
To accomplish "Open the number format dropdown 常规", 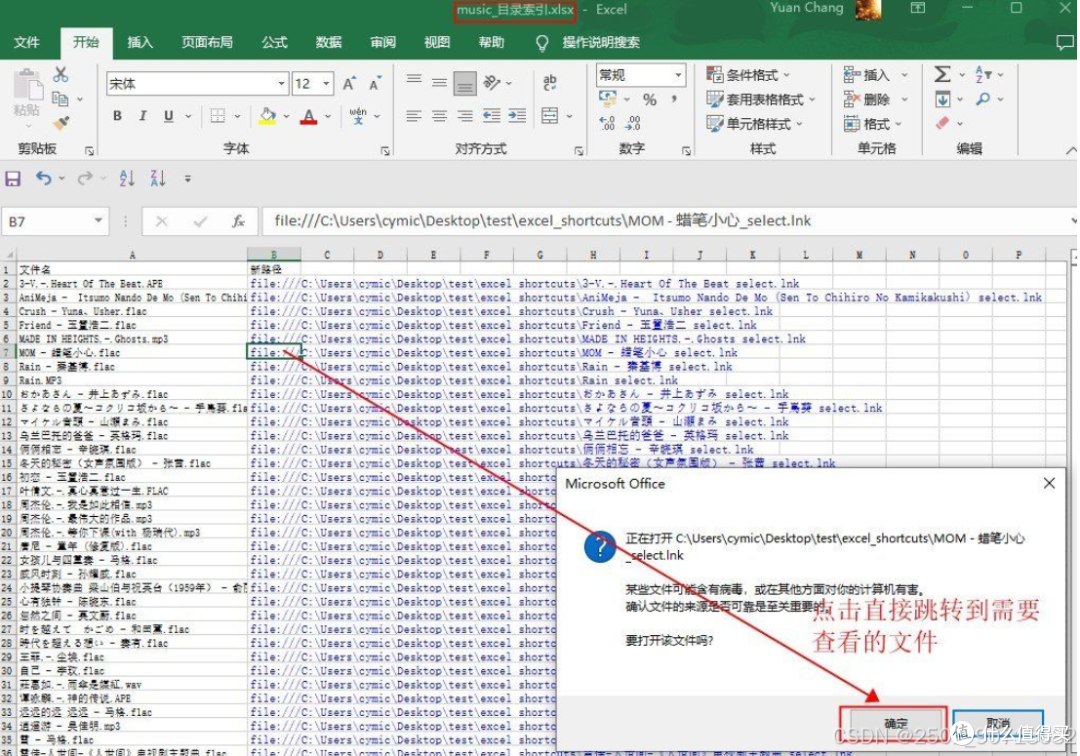I will click(x=678, y=75).
